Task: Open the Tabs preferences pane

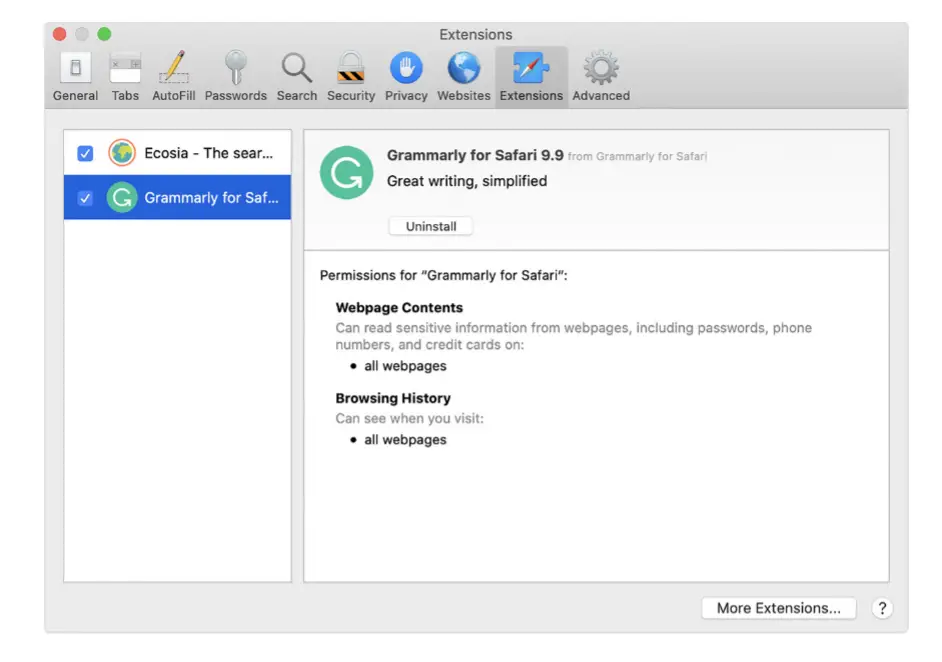Action: (x=125, y=77)
